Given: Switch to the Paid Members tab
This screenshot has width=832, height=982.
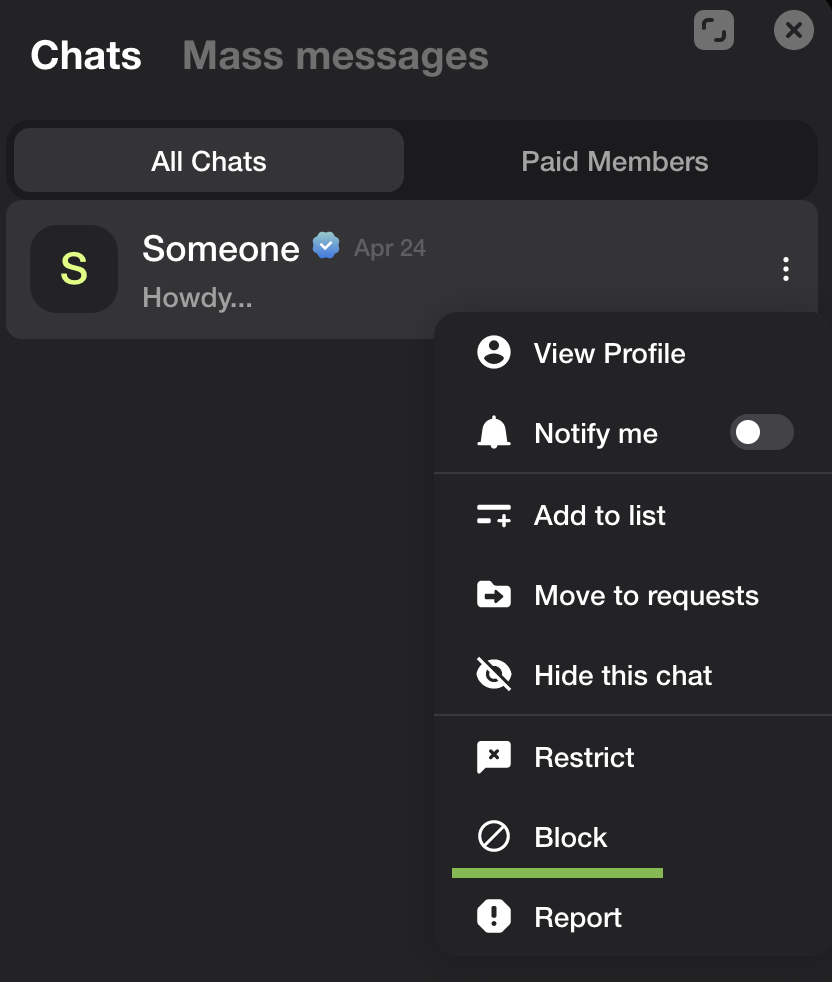Looking at the screenshot, I should [x=614, y=160].
